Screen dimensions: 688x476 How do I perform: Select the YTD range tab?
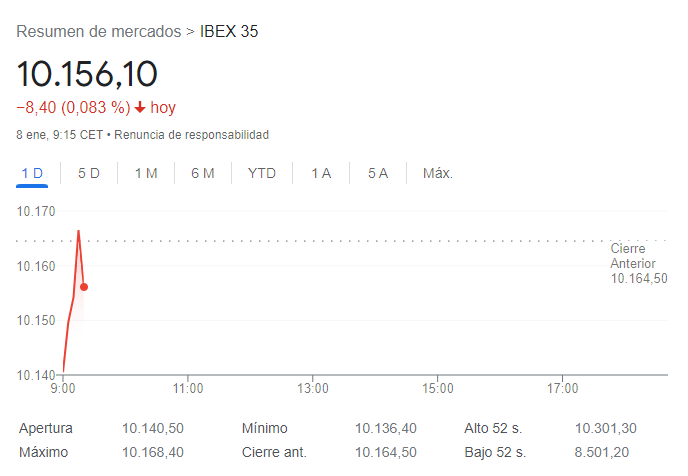262,173
